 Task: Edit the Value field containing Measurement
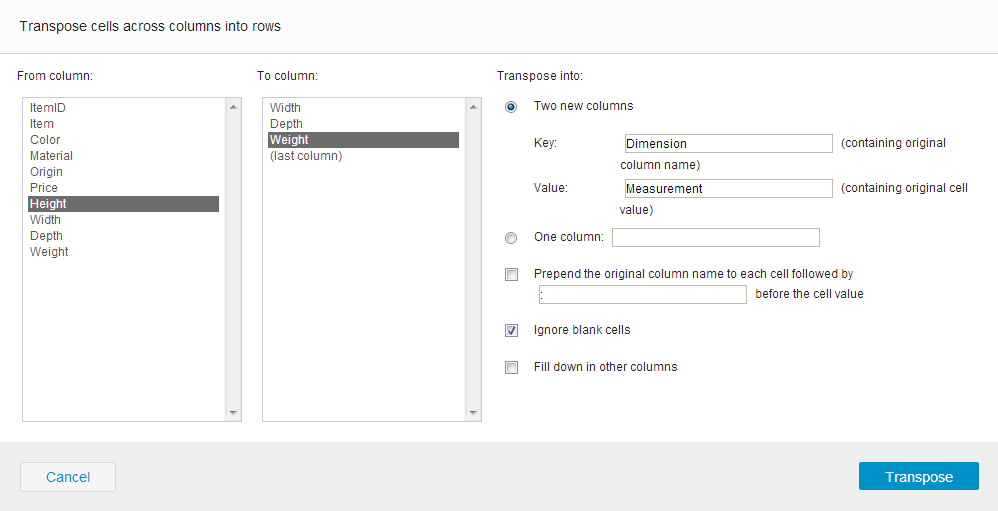727,188
